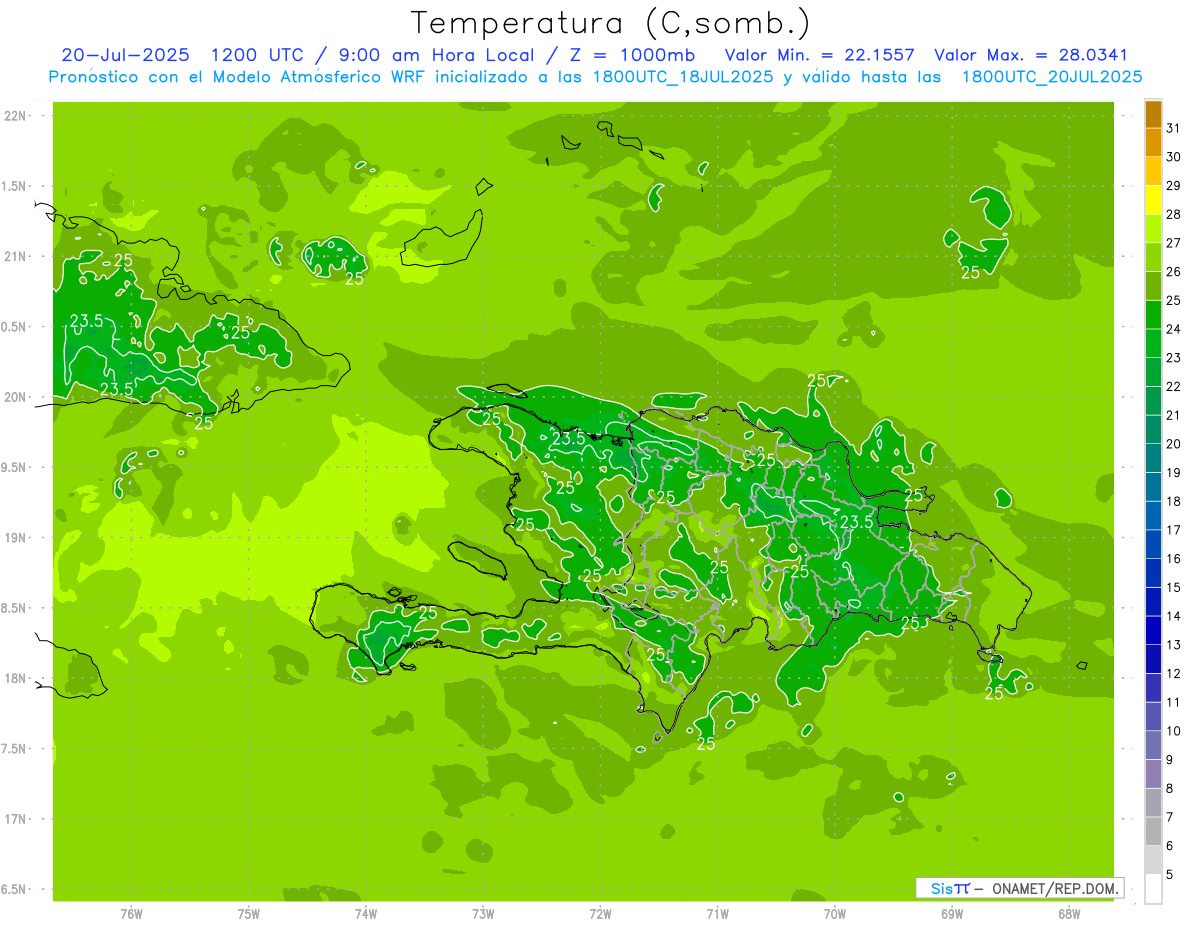
Task: Click the "17N" latitude axis label
Action: [x=15, y=820]
